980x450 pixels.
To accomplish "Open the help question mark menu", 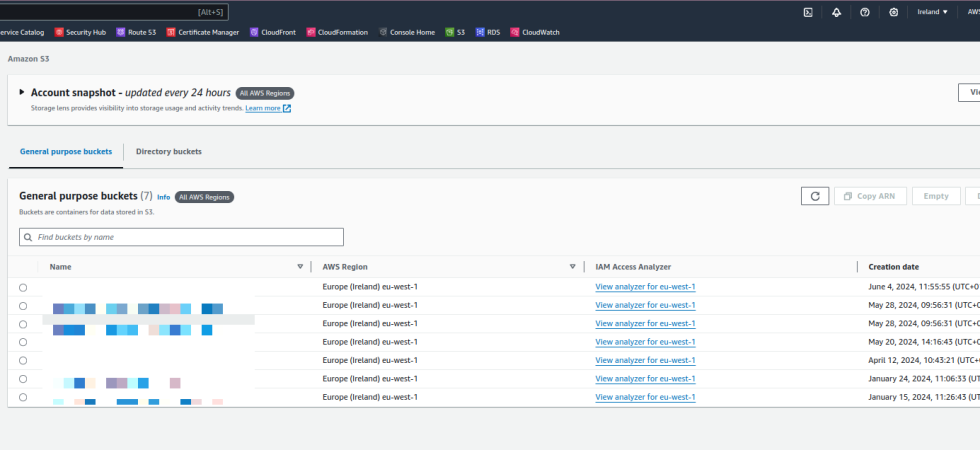I will point(865,12).
